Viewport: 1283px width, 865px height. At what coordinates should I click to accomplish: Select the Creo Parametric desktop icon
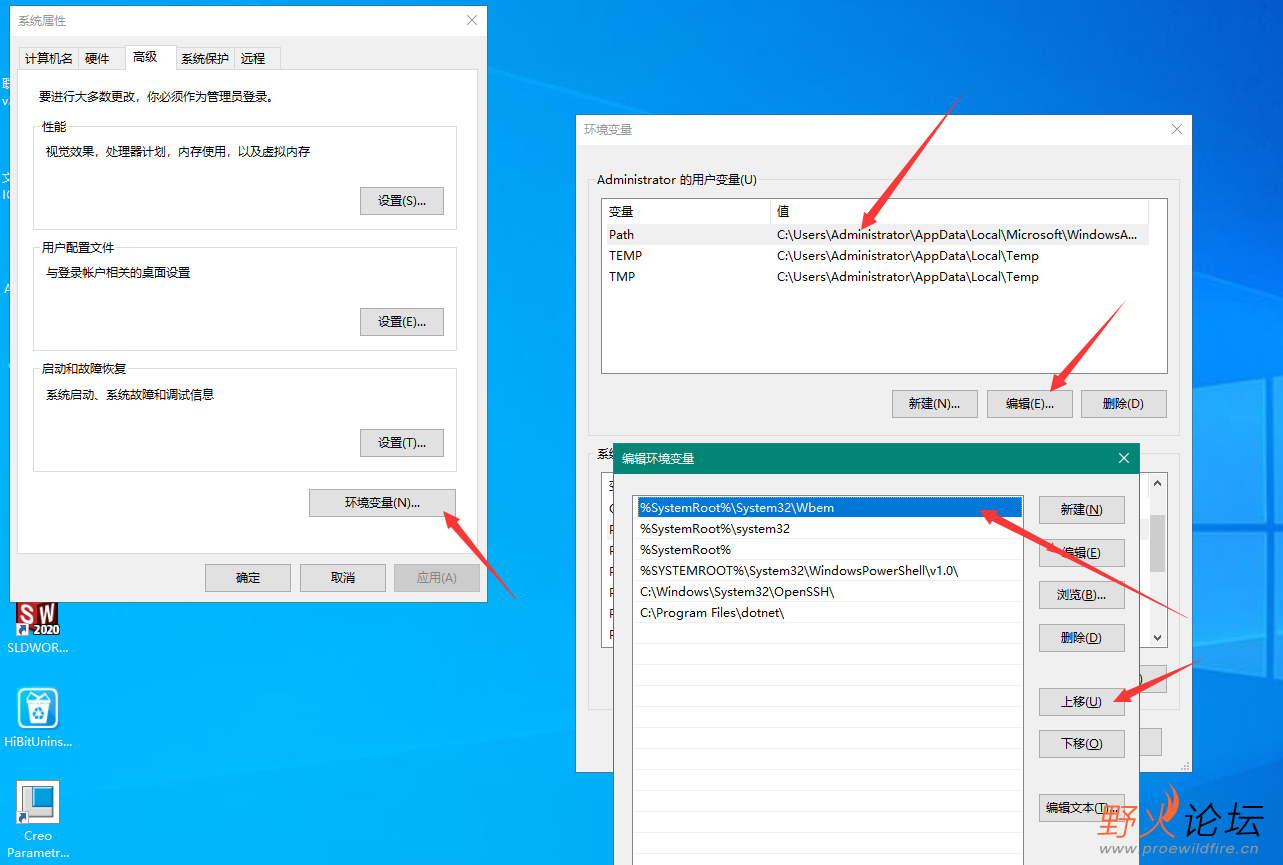click(x=38, y=818)
